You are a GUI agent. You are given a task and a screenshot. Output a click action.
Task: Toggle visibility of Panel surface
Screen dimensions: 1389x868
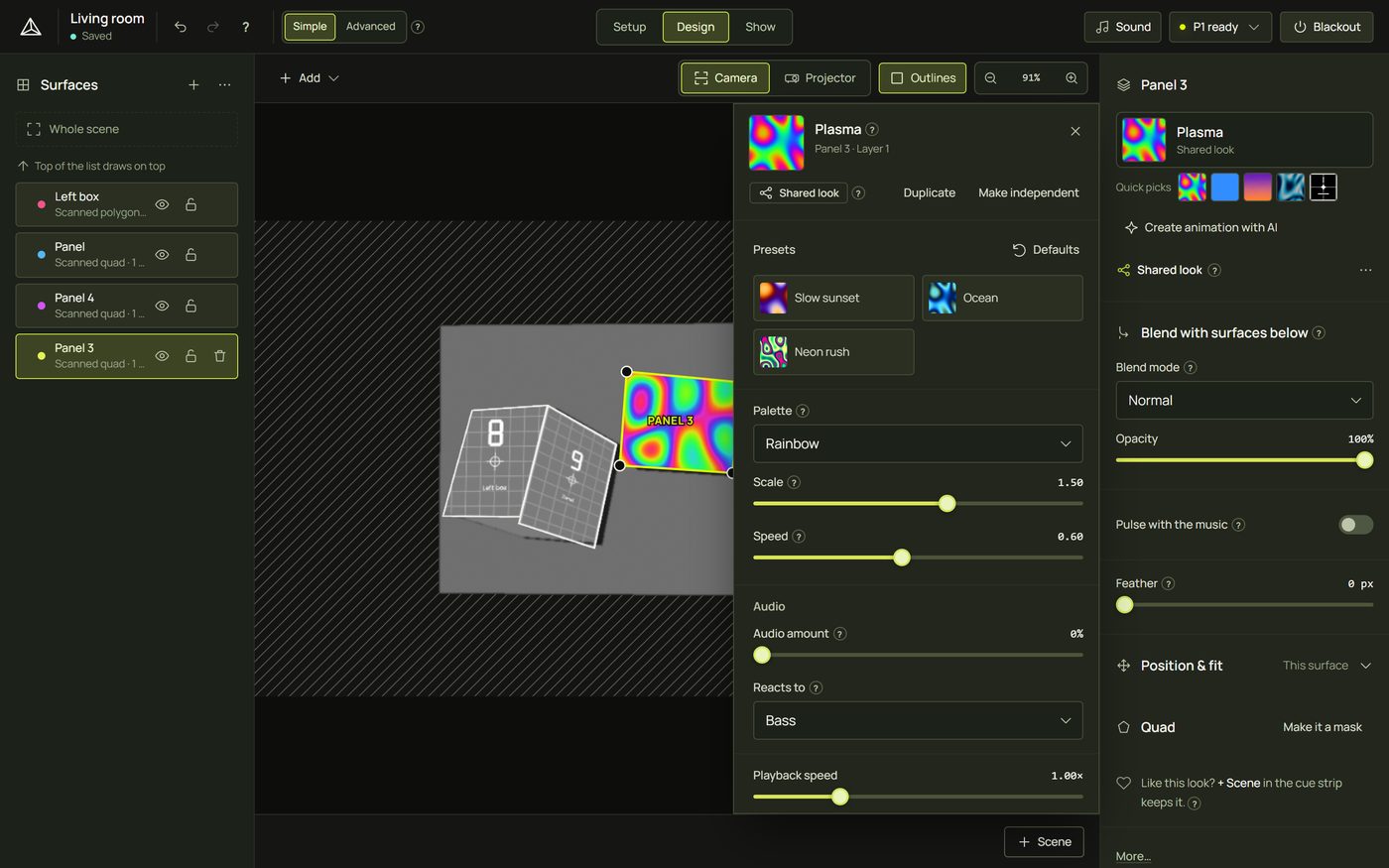click(162, 255)
